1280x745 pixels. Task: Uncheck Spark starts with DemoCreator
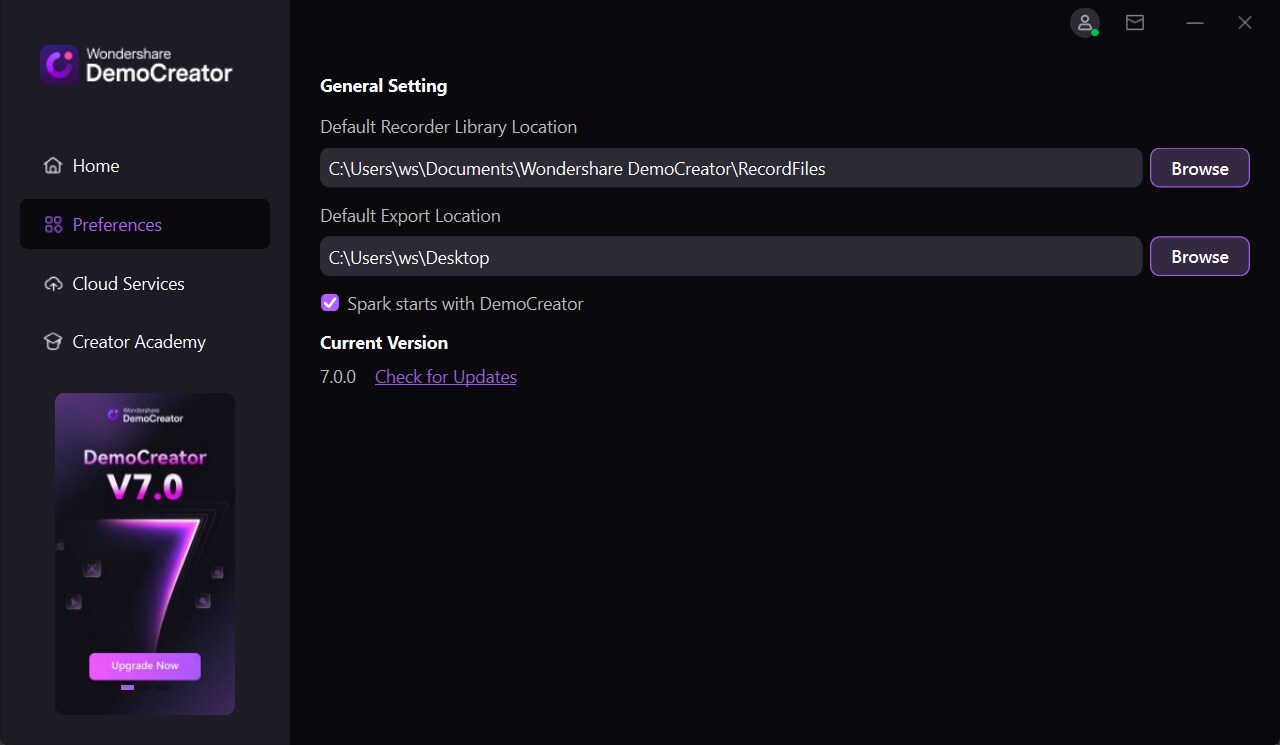330,303
